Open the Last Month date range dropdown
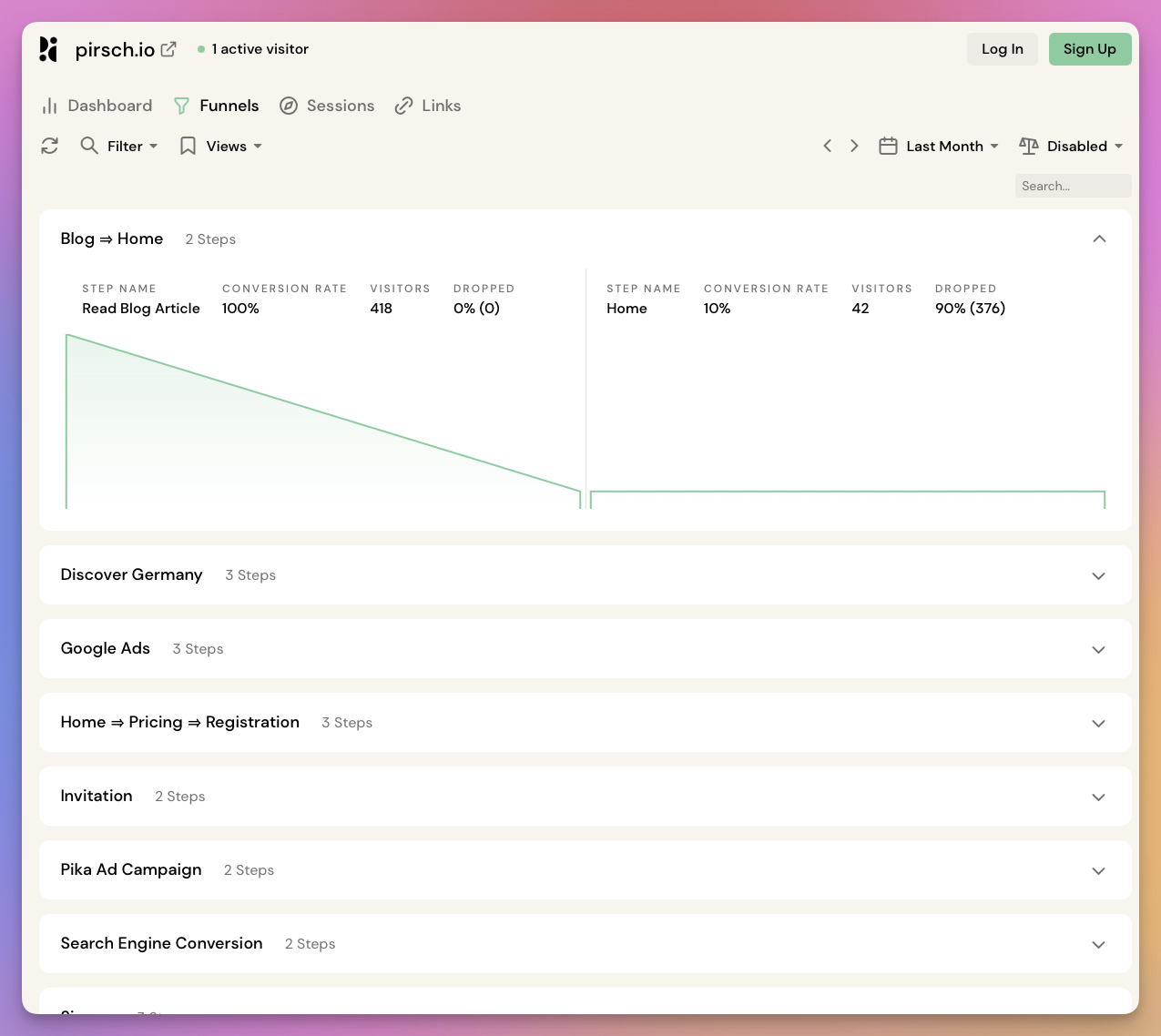This screenshot has height=1036, width=1161. coord(945,146)
